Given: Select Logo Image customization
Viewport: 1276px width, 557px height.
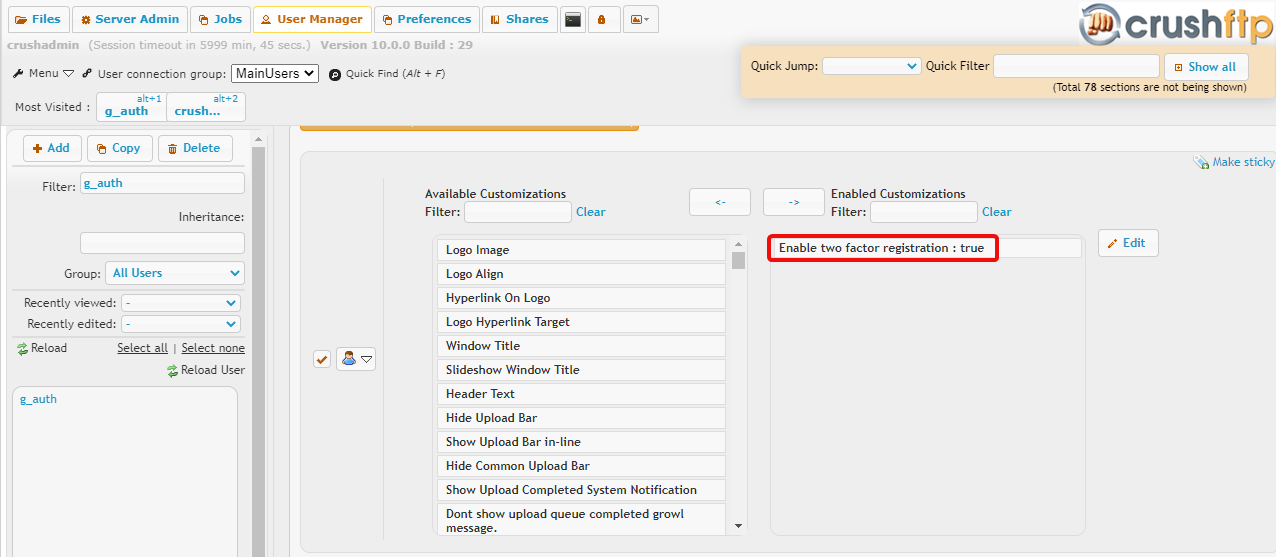Looking at the screenshot, I should coord(581,250).
